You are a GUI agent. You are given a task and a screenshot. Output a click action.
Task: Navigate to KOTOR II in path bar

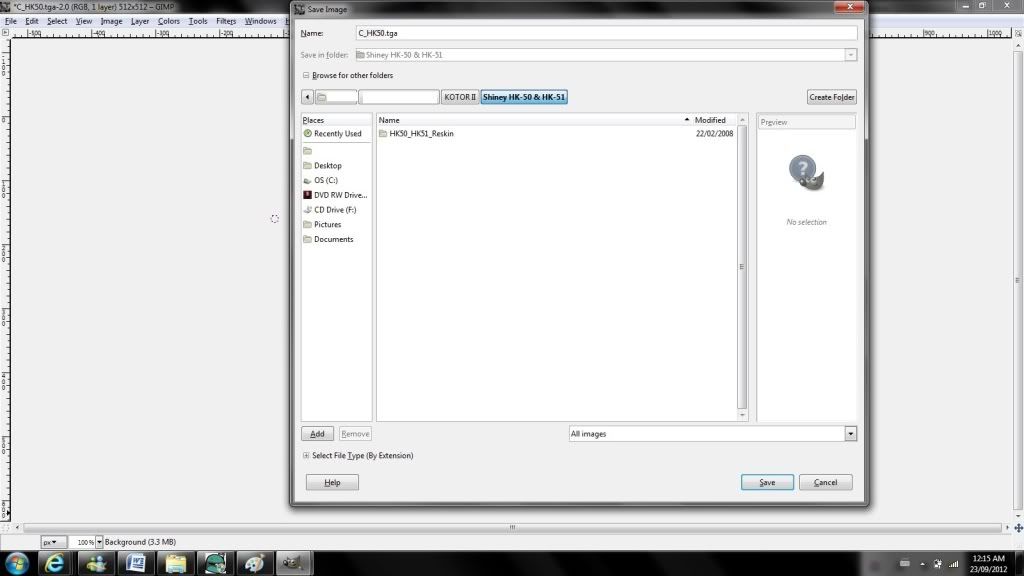tap(459, 97)
